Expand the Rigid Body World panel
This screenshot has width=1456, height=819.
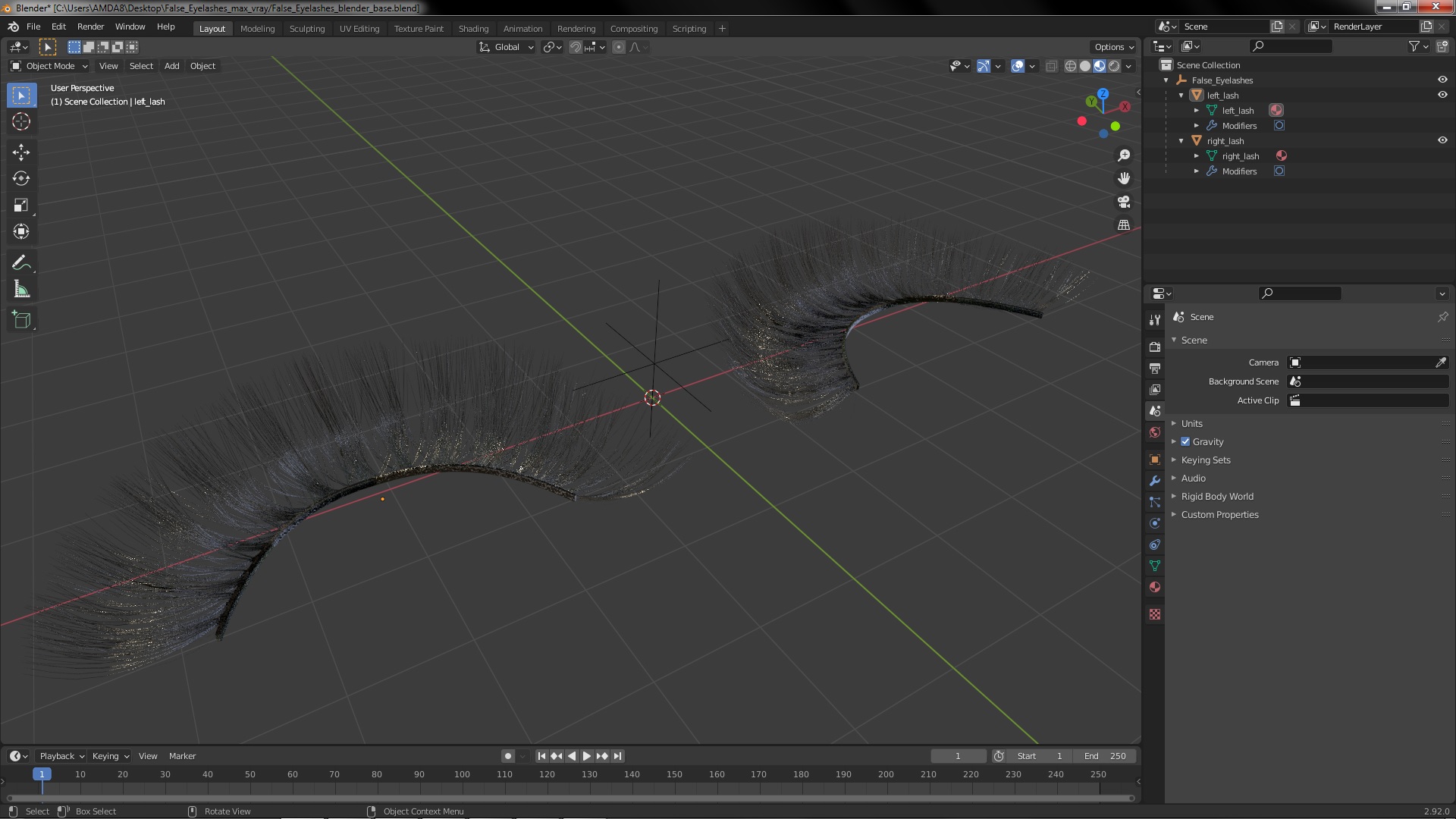pyautogui.click(x=1216, y=497)
